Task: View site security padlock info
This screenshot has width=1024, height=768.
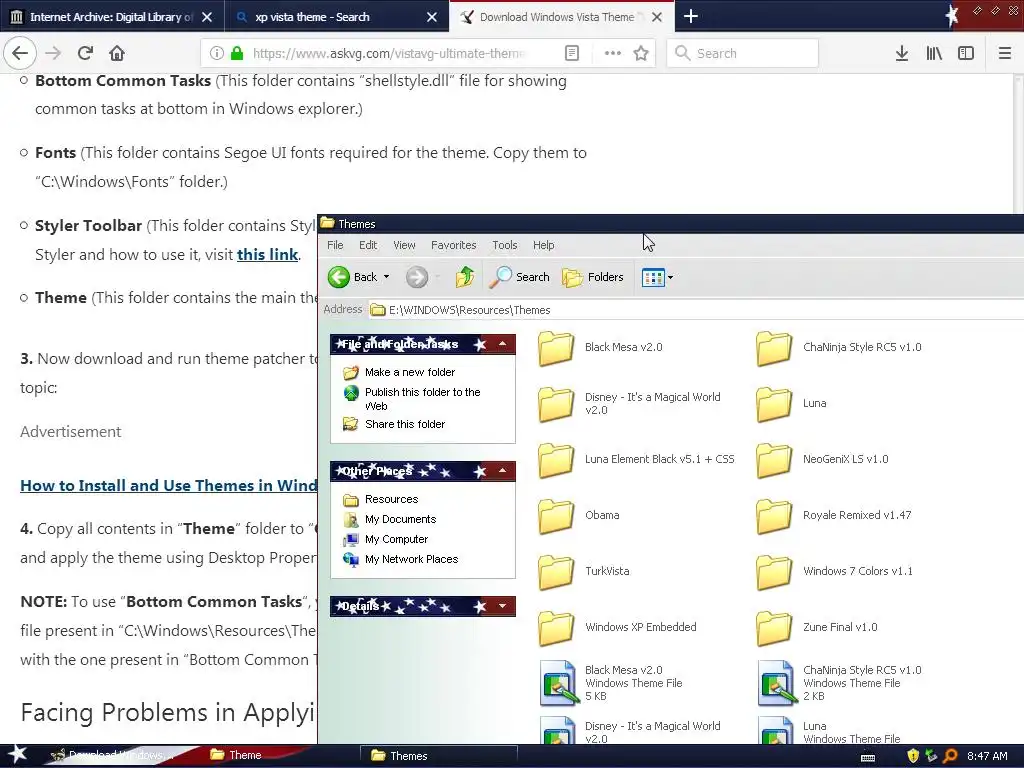Action: tap(237, 53)
